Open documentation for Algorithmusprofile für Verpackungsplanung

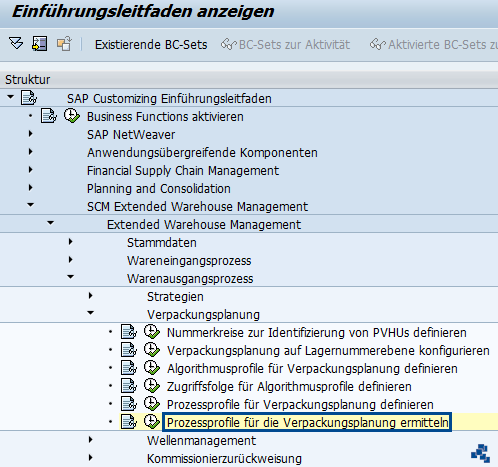(129, 368)
